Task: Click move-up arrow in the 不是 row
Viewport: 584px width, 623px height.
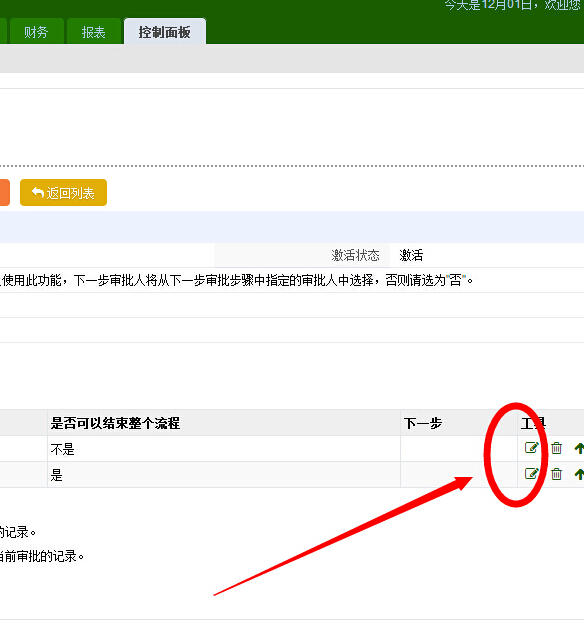Action: (579, 448)
